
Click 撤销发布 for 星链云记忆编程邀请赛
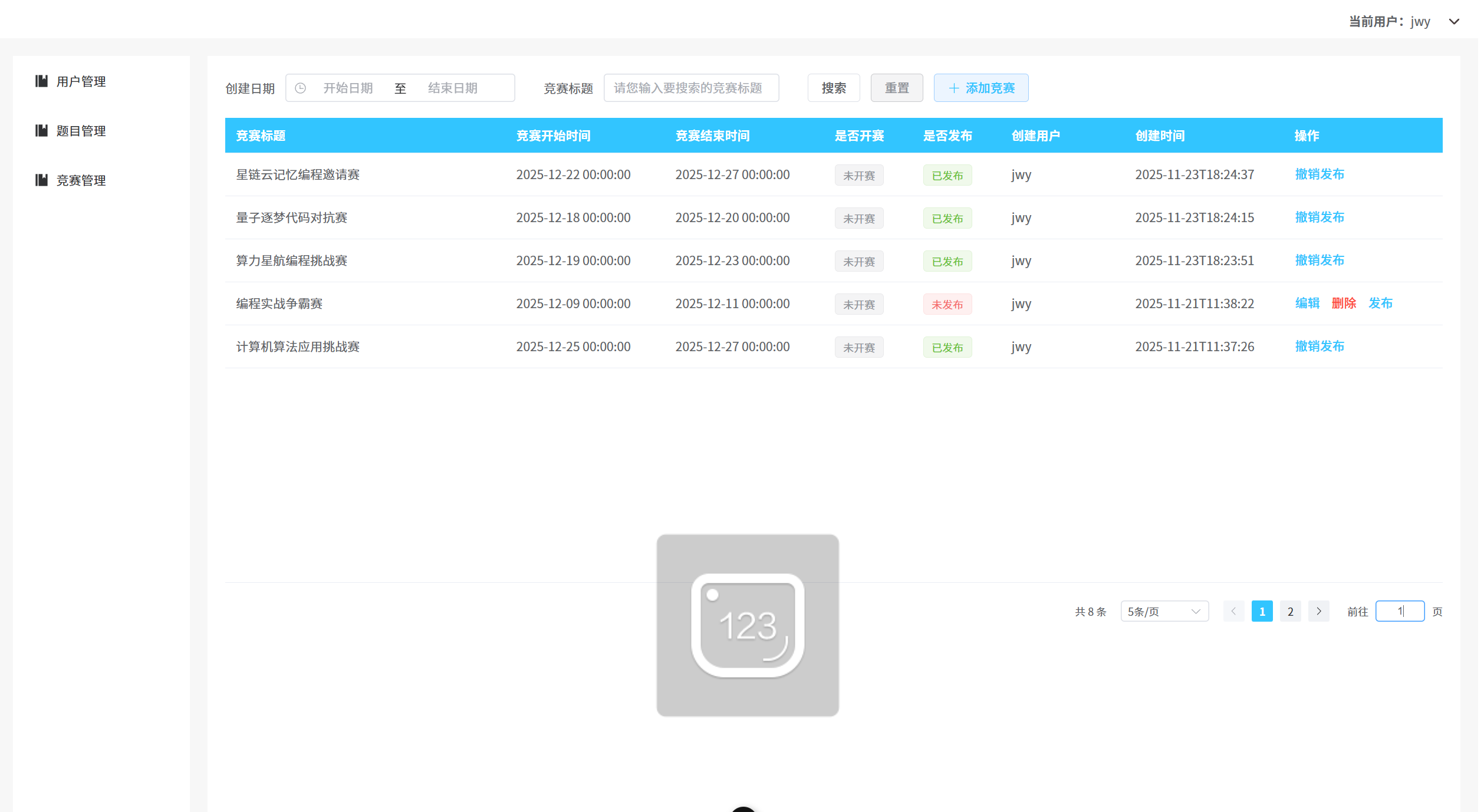[x=1319, y=174]
